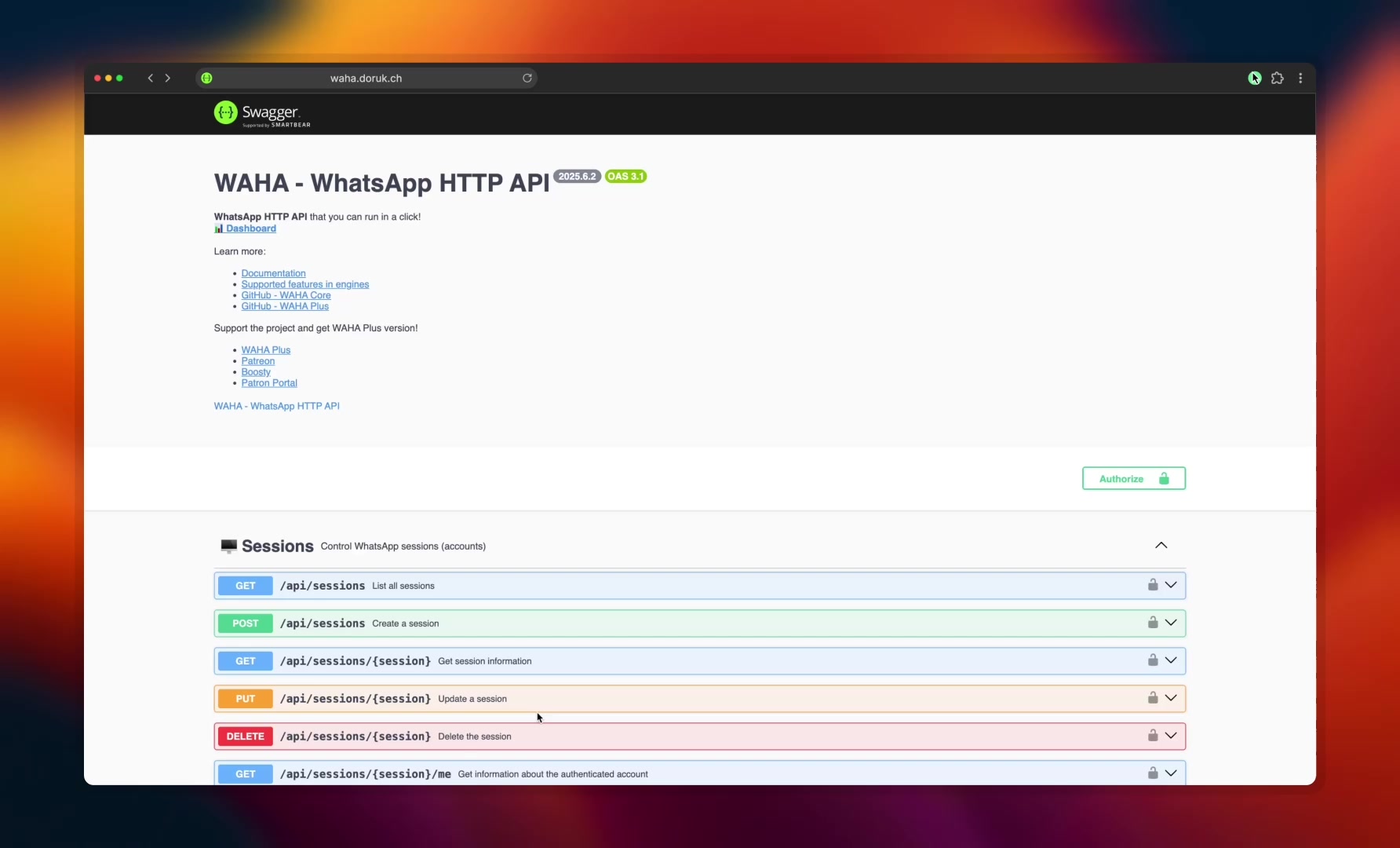Open the WAHA Plus link

coord(265,350)
